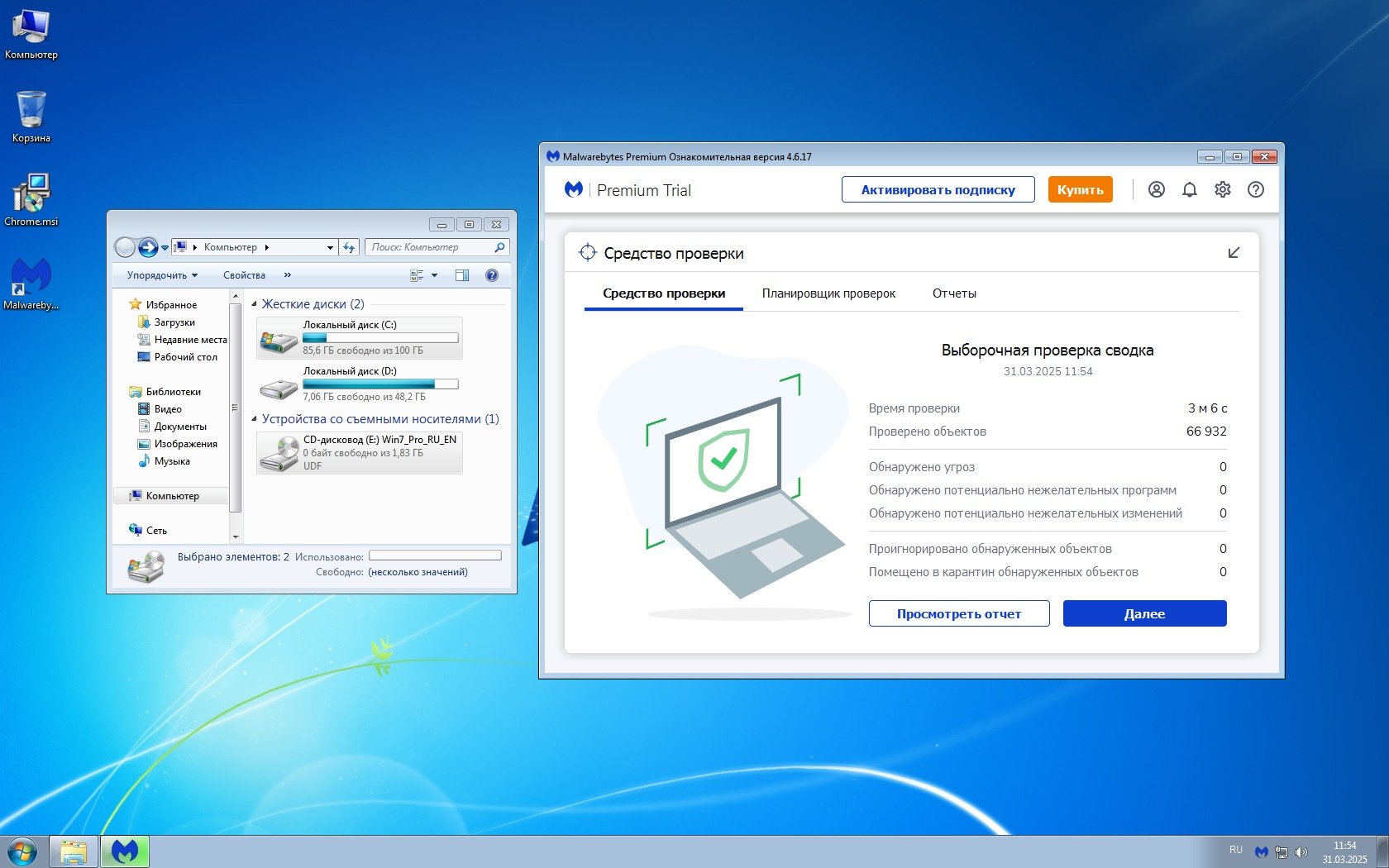
Task: Switch to the Средство проверки tab
Action: point(664,293)
